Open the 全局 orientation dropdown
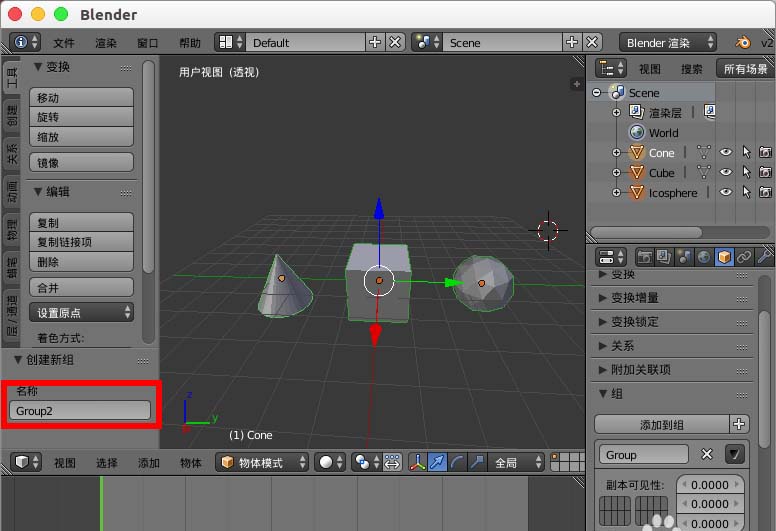This screenshot has width=776, height=531. (x=516, y=462)
